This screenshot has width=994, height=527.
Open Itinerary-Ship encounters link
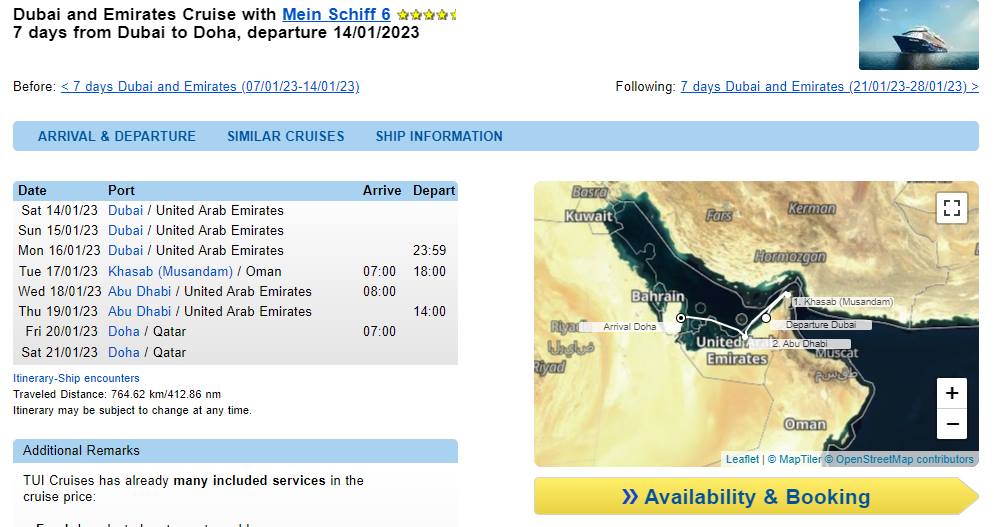(x=76, y=378)
